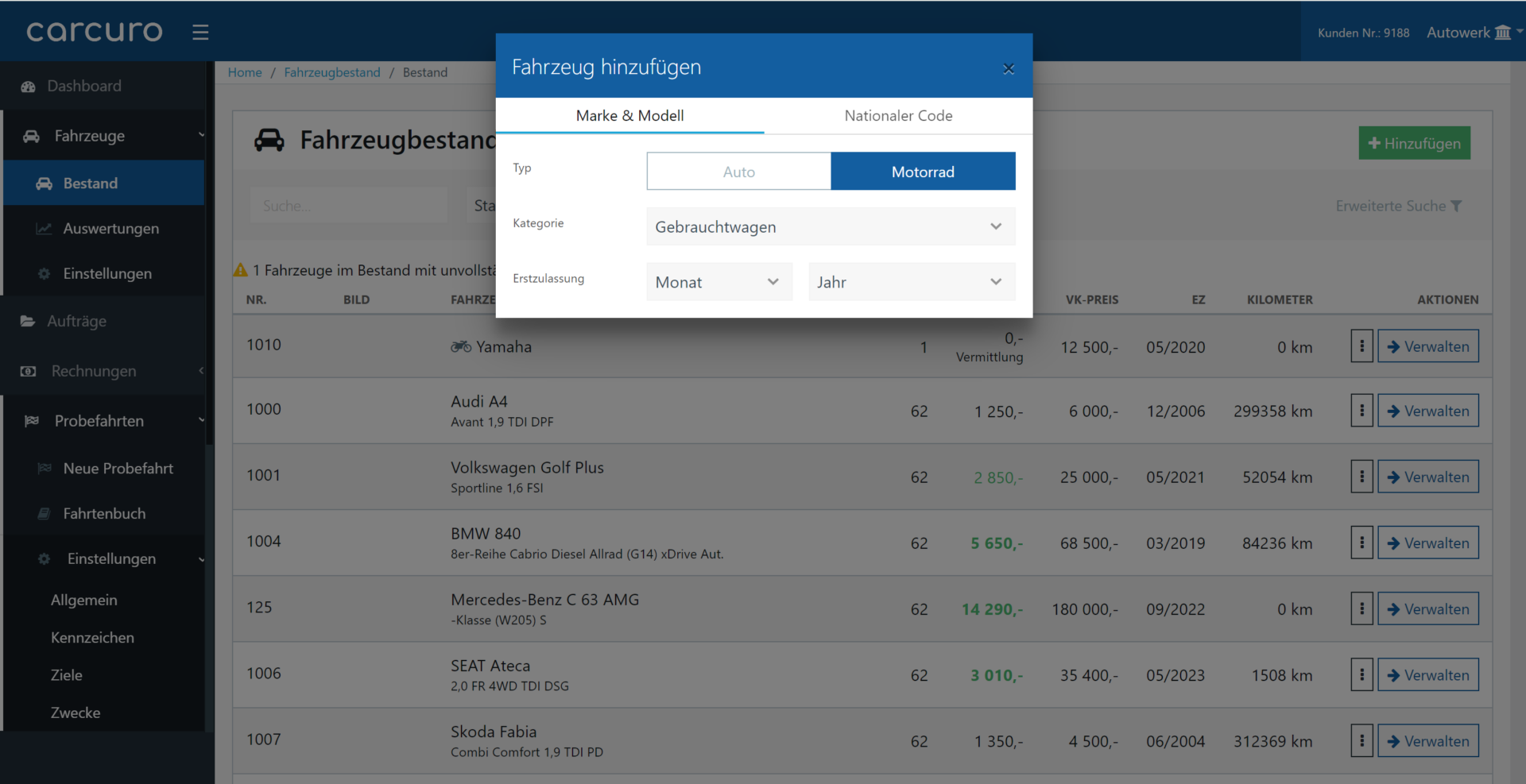The width and height of the screenshot is (1526, 784).
Task: Open three-dot menu for Audi A4 row
Action: tap(1362, 411)
